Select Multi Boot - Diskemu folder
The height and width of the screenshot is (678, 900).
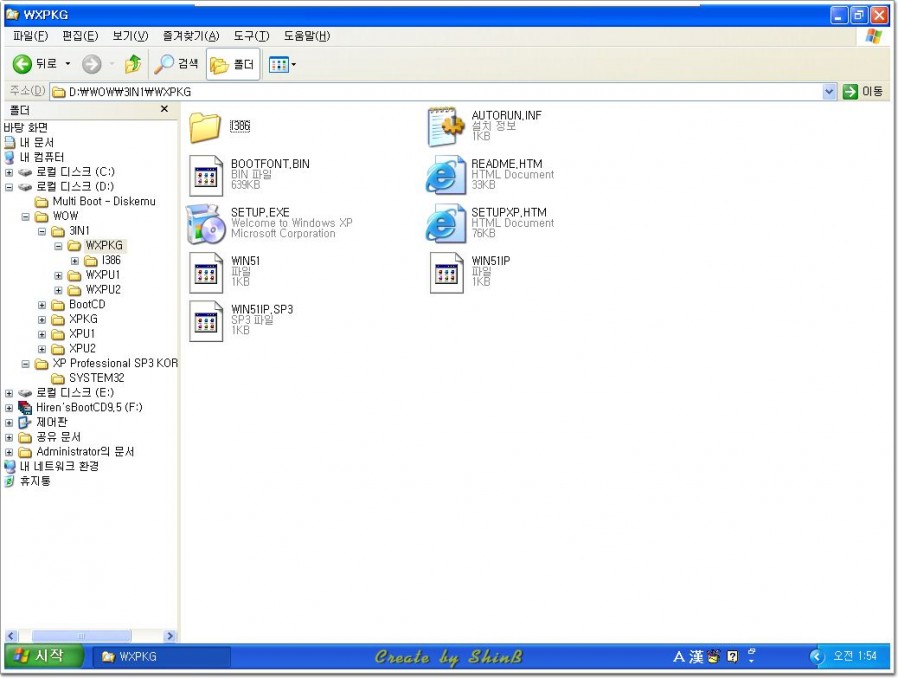point(103,202)
